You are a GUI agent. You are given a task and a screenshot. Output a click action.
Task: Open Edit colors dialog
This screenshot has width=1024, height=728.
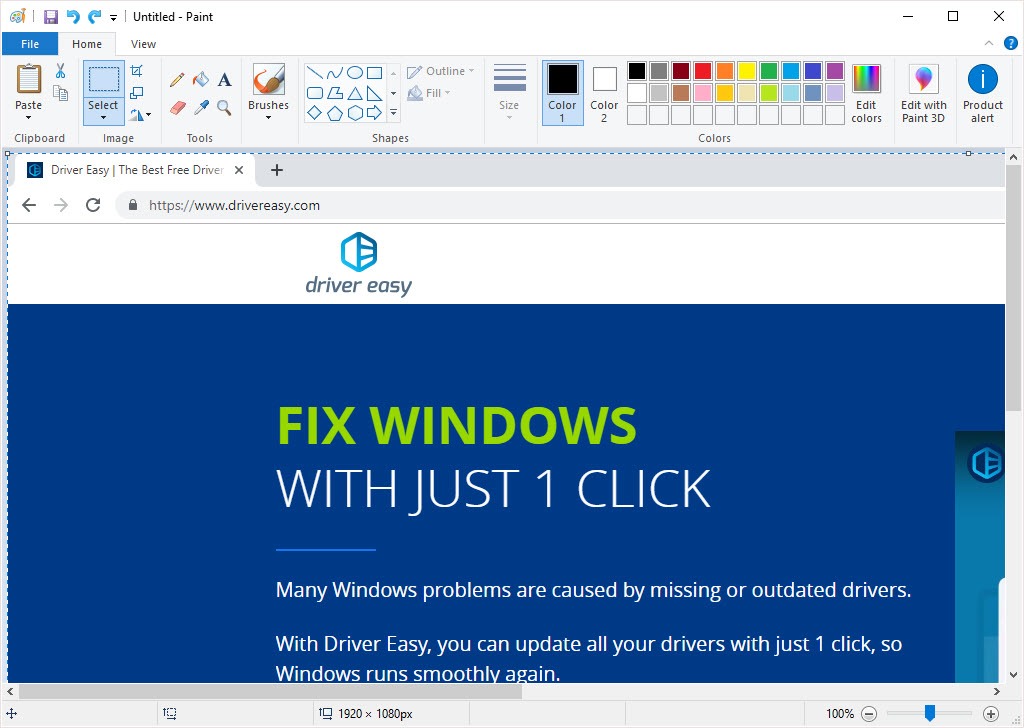click(866, 92)
